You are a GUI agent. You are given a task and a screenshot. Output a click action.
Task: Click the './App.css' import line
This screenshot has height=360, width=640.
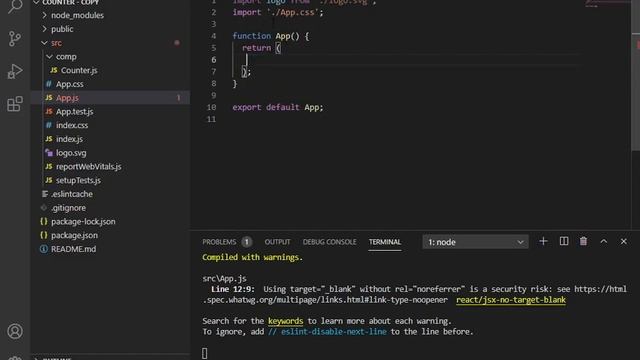pyautogui.click(x=278, y=12)
